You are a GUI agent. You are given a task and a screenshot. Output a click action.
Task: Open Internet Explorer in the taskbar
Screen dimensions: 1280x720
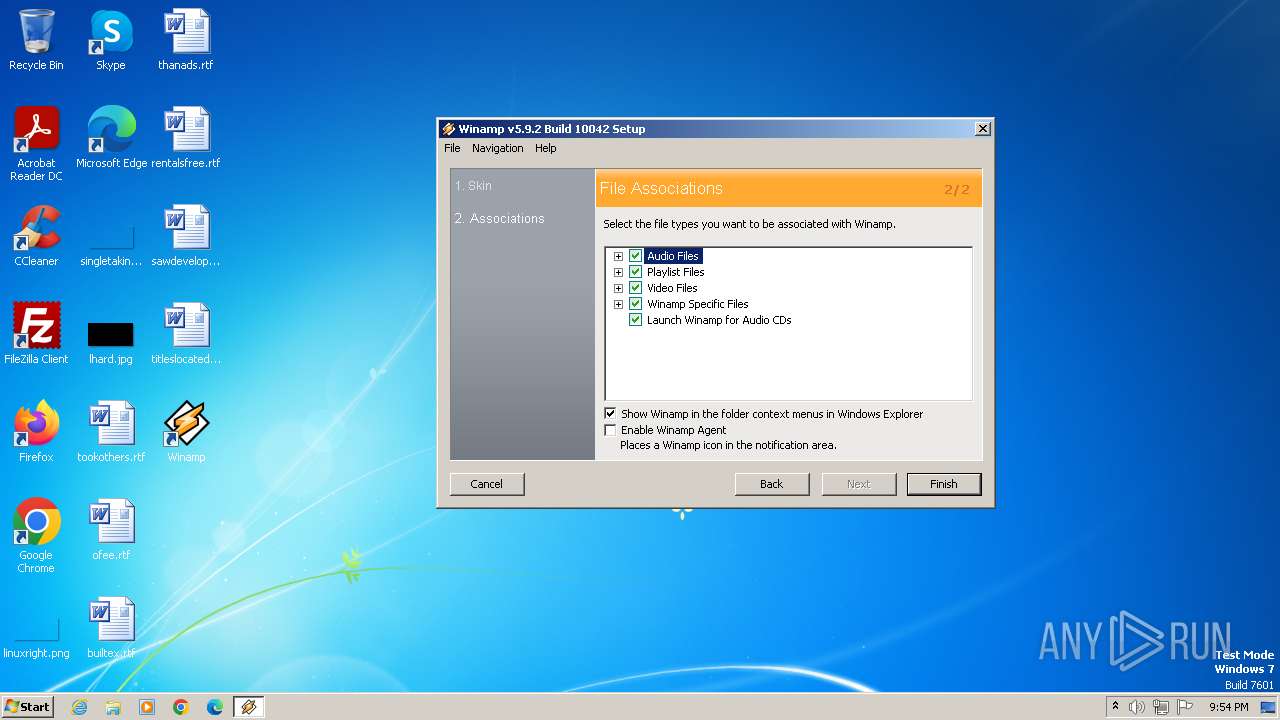pyautogui.click(x=80, y=707)
